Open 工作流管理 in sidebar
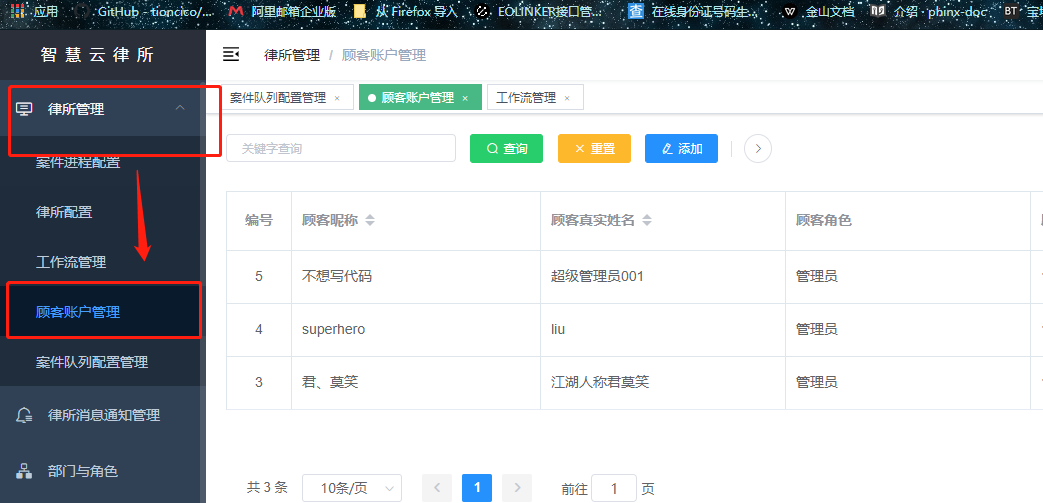 [x=71, y=262]
